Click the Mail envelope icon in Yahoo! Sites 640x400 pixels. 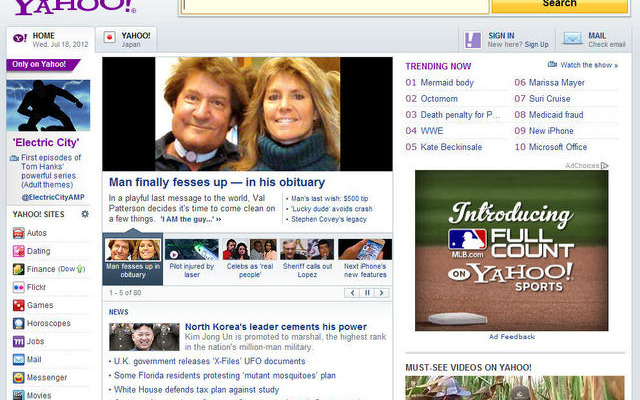coord(18,360)
